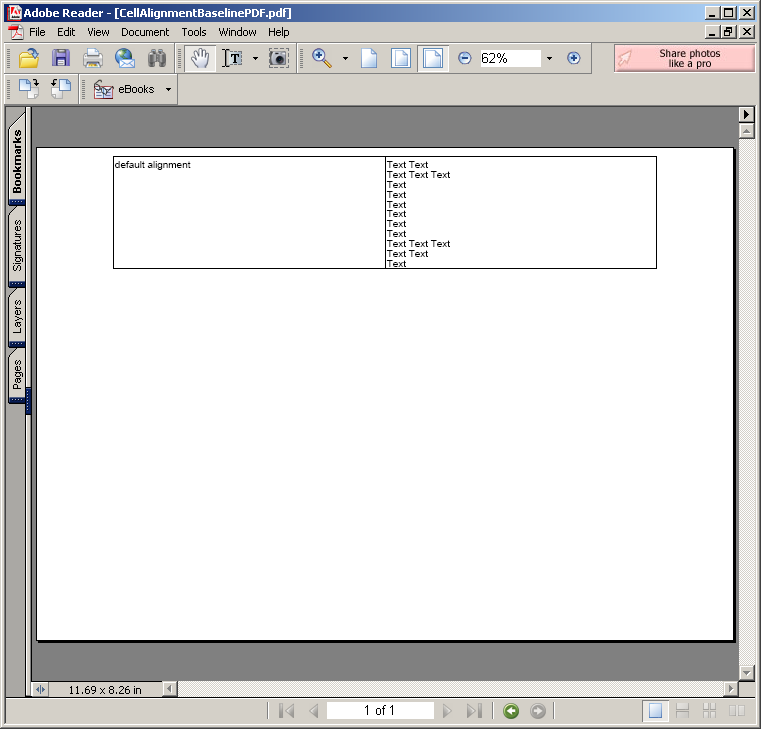Open the View menu

[98, 32]
